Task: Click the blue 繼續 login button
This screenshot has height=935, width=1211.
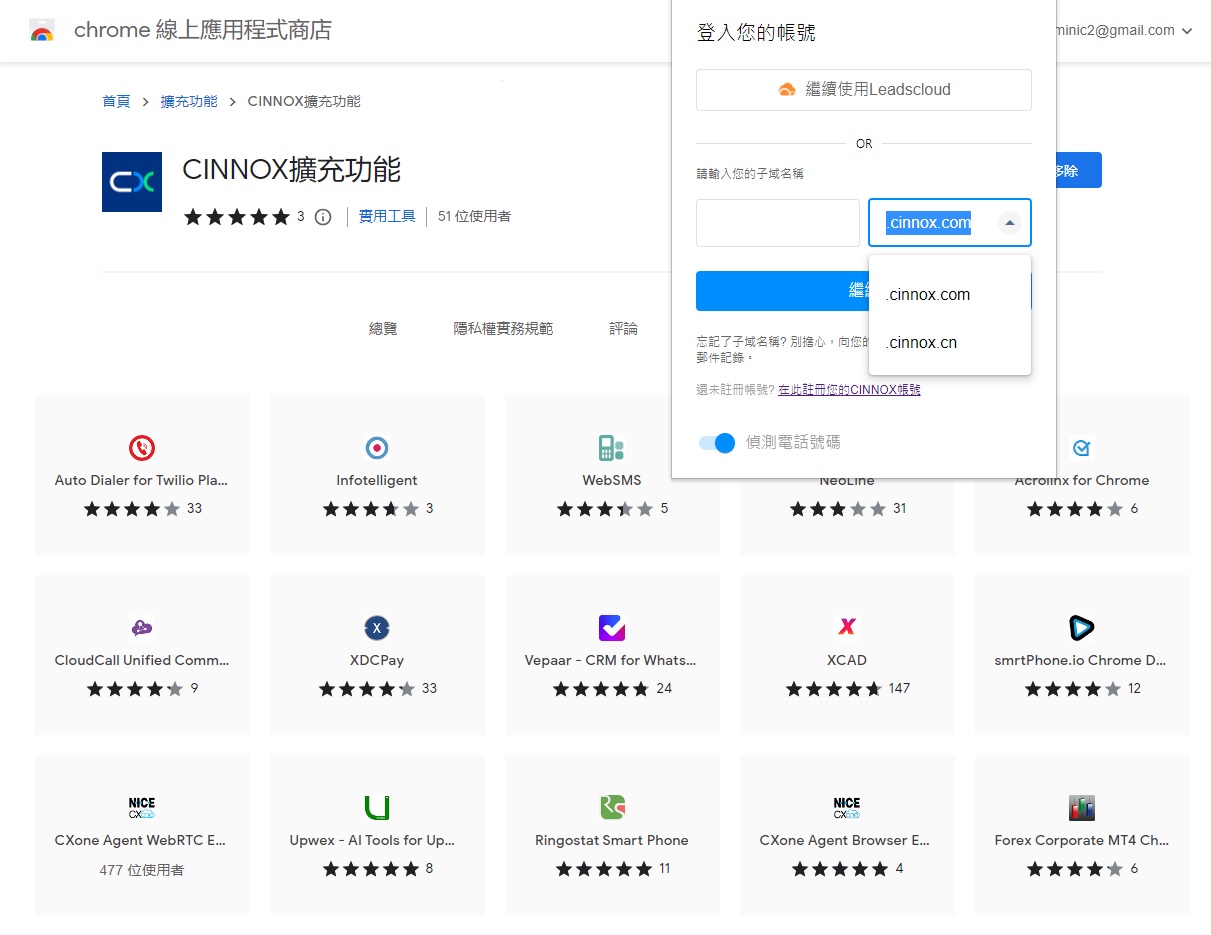Action: [x=782, y=291]
